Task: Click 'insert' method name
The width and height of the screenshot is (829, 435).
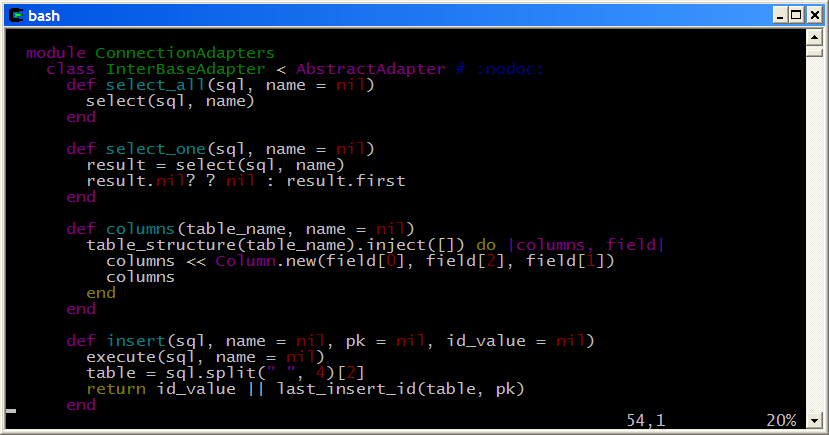Action: coord(136,341)
